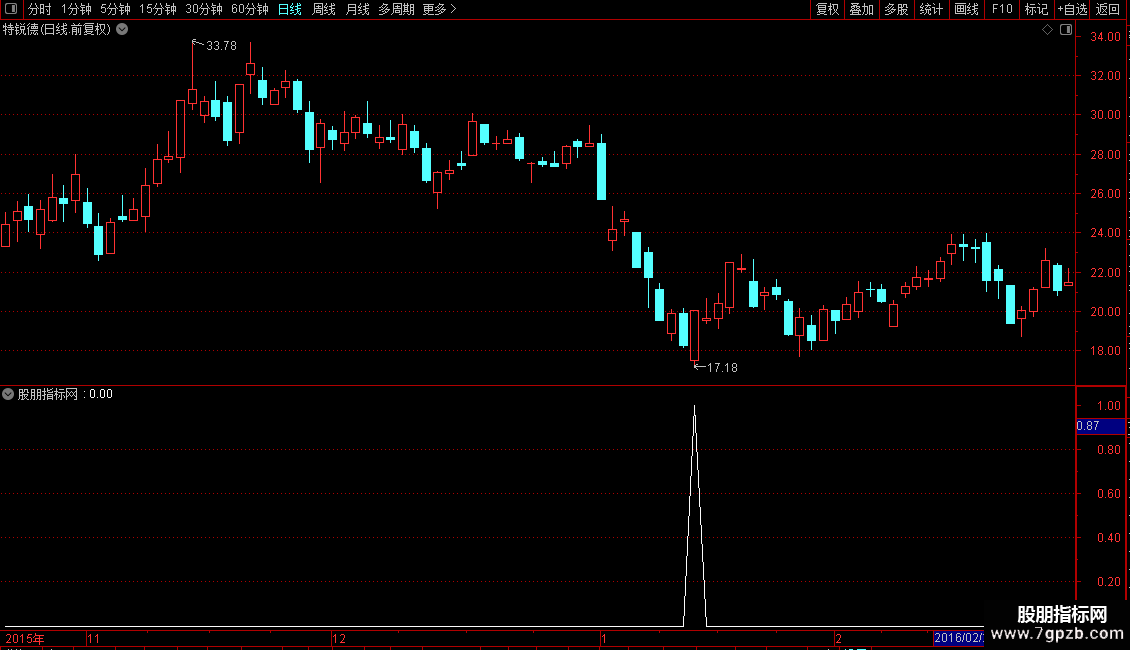Click the 1.00 indicator axis label
The height and width of the screenshot is (650, 1130).
click(1108, 406)
